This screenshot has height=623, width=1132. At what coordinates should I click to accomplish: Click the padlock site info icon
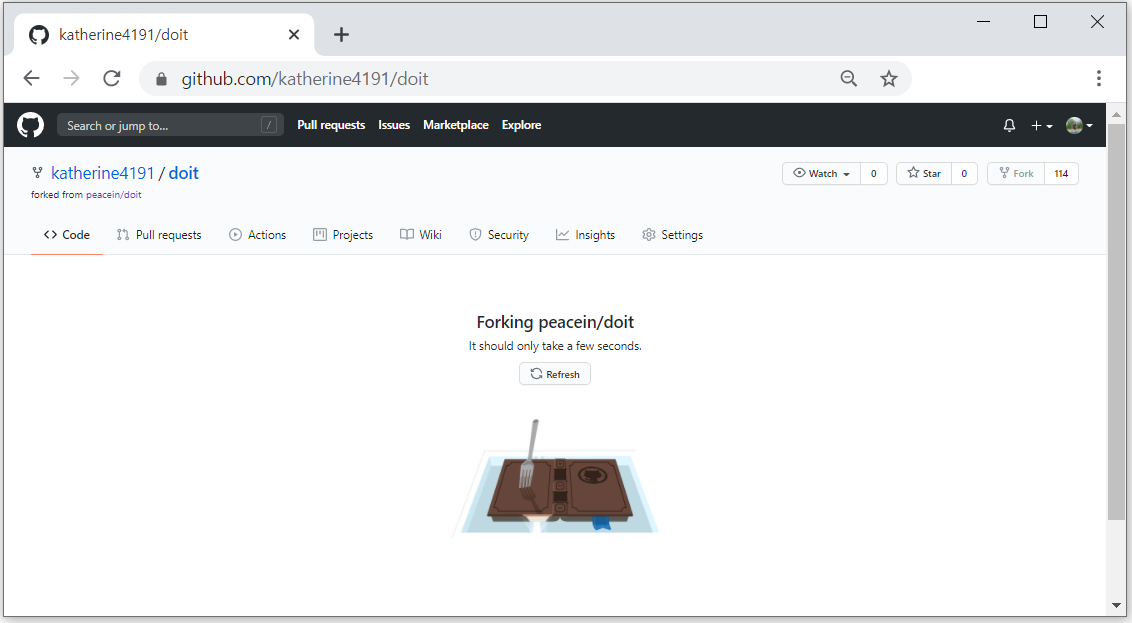tap(161, 79)
